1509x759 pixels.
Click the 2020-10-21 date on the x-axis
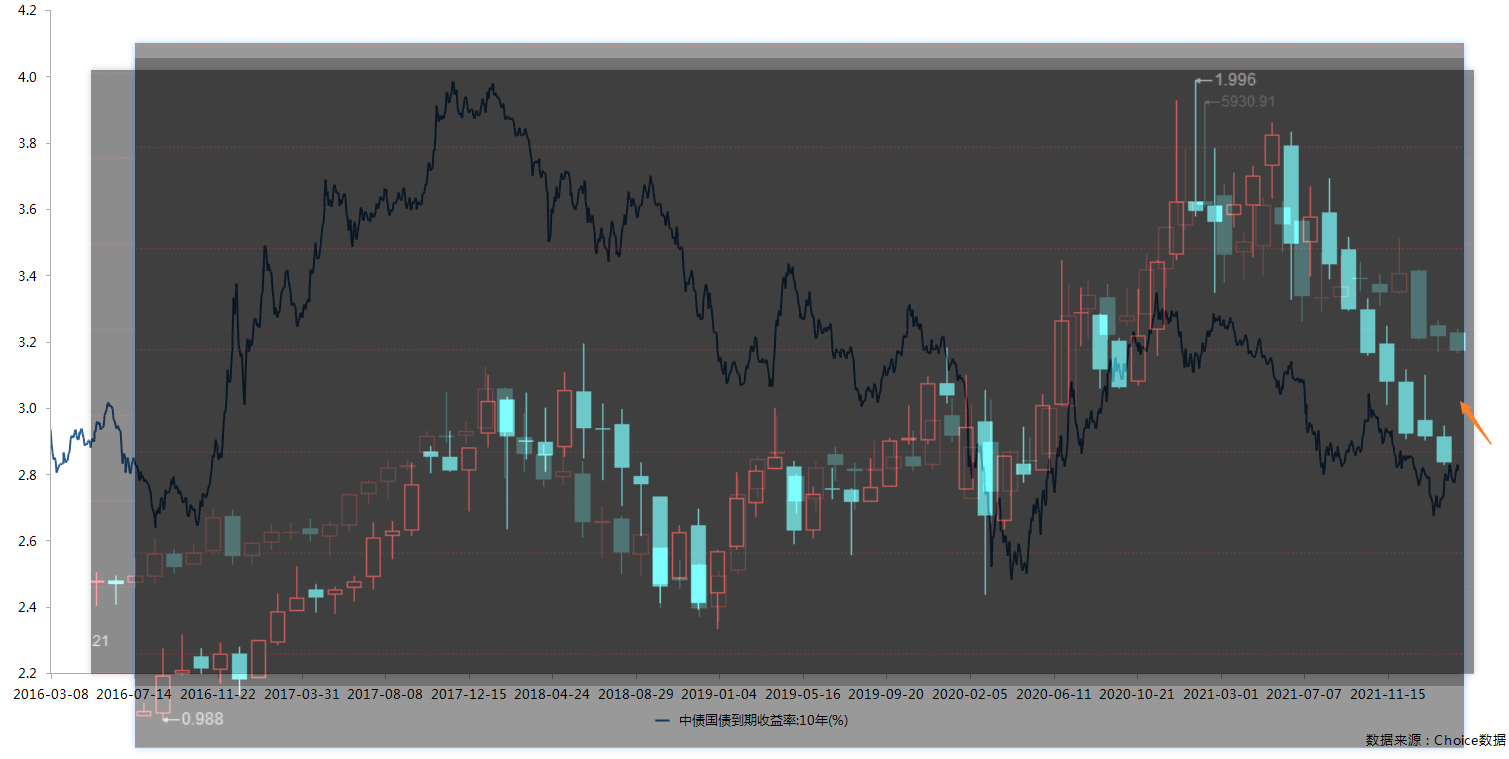[x=1135, y=692]
